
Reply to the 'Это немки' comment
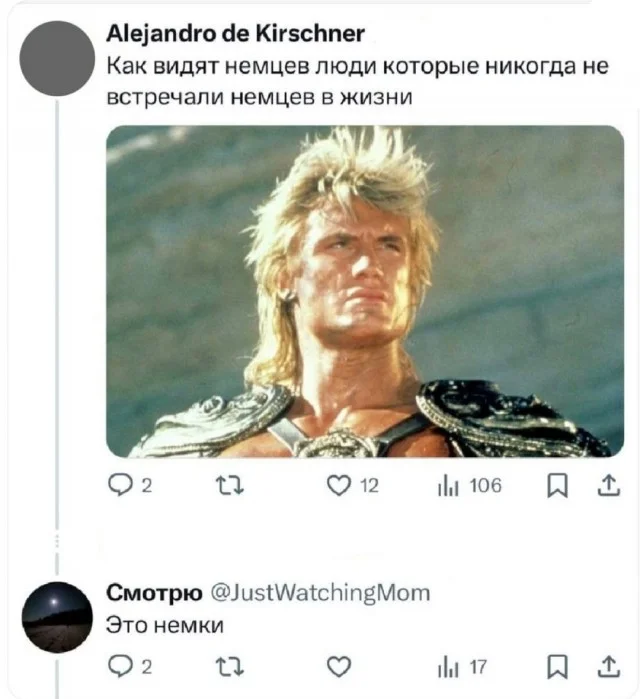pos(130,667)
